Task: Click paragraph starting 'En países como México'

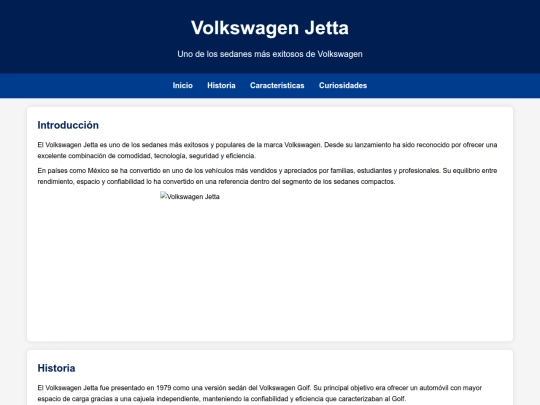Action: [x=267, y=176]
